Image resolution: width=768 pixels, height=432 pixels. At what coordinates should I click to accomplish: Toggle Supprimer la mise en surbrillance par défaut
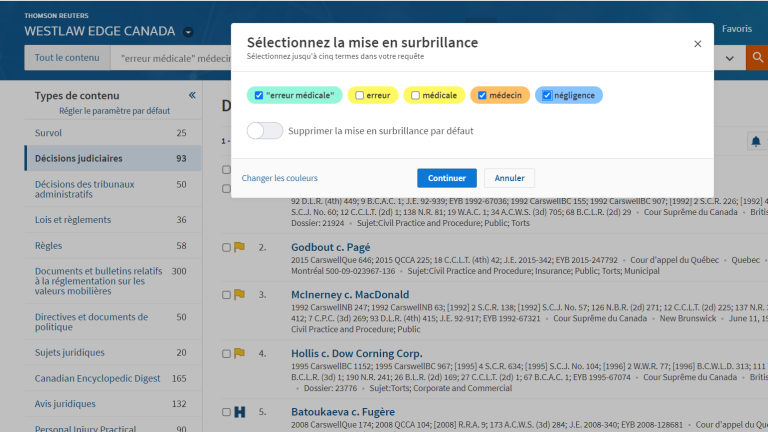coord(264,131)
